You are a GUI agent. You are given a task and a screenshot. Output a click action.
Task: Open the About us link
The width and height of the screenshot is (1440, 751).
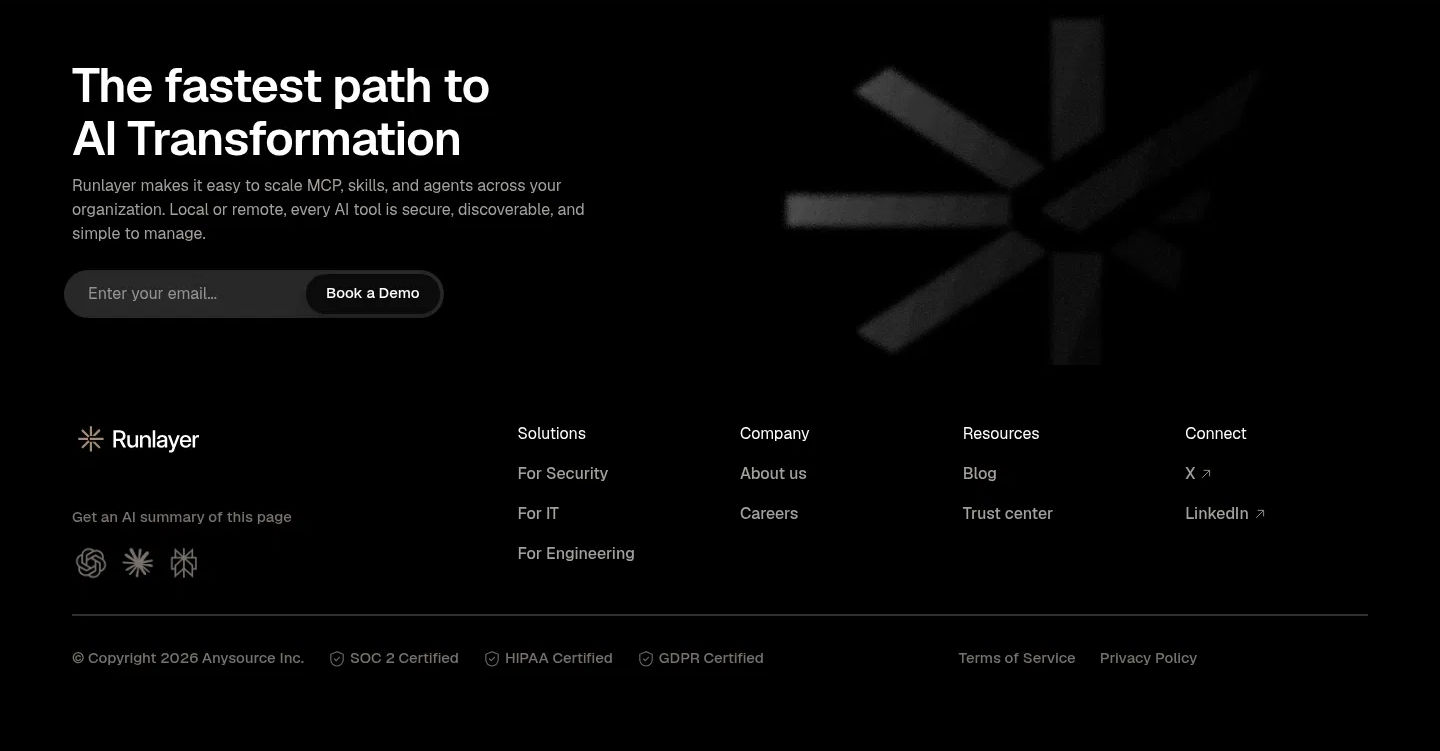tap(773, 473)
